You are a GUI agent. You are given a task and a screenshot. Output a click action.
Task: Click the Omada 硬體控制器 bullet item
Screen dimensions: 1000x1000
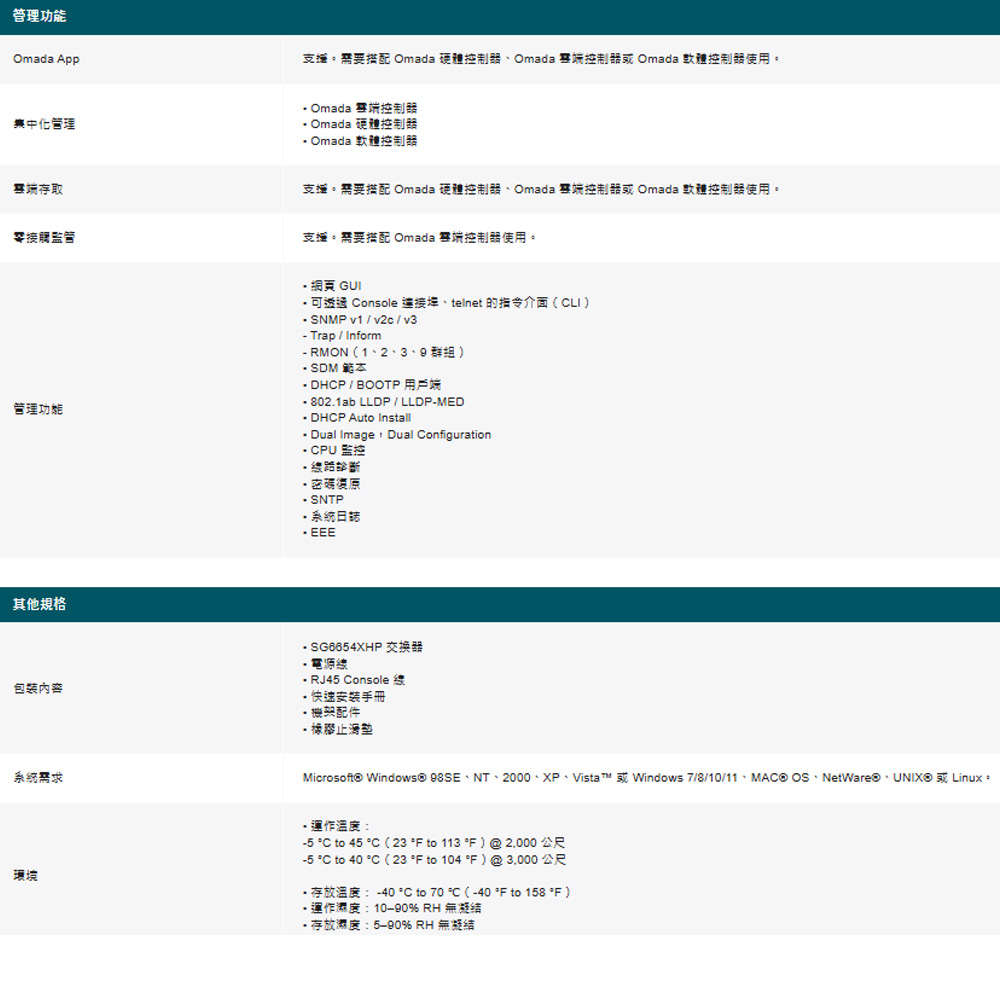[363, 124]
